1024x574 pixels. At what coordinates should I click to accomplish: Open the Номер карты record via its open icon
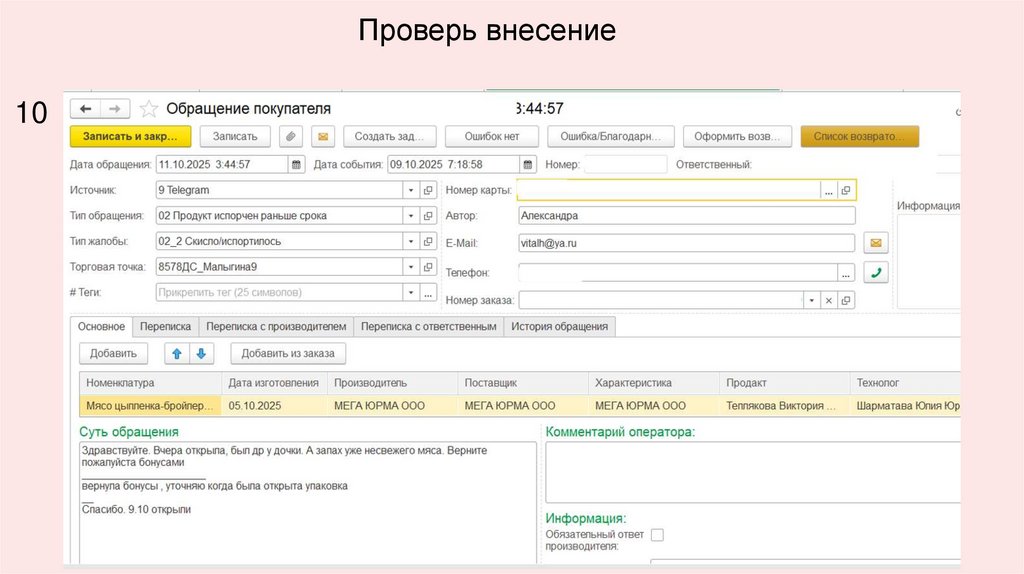[846, 190]
